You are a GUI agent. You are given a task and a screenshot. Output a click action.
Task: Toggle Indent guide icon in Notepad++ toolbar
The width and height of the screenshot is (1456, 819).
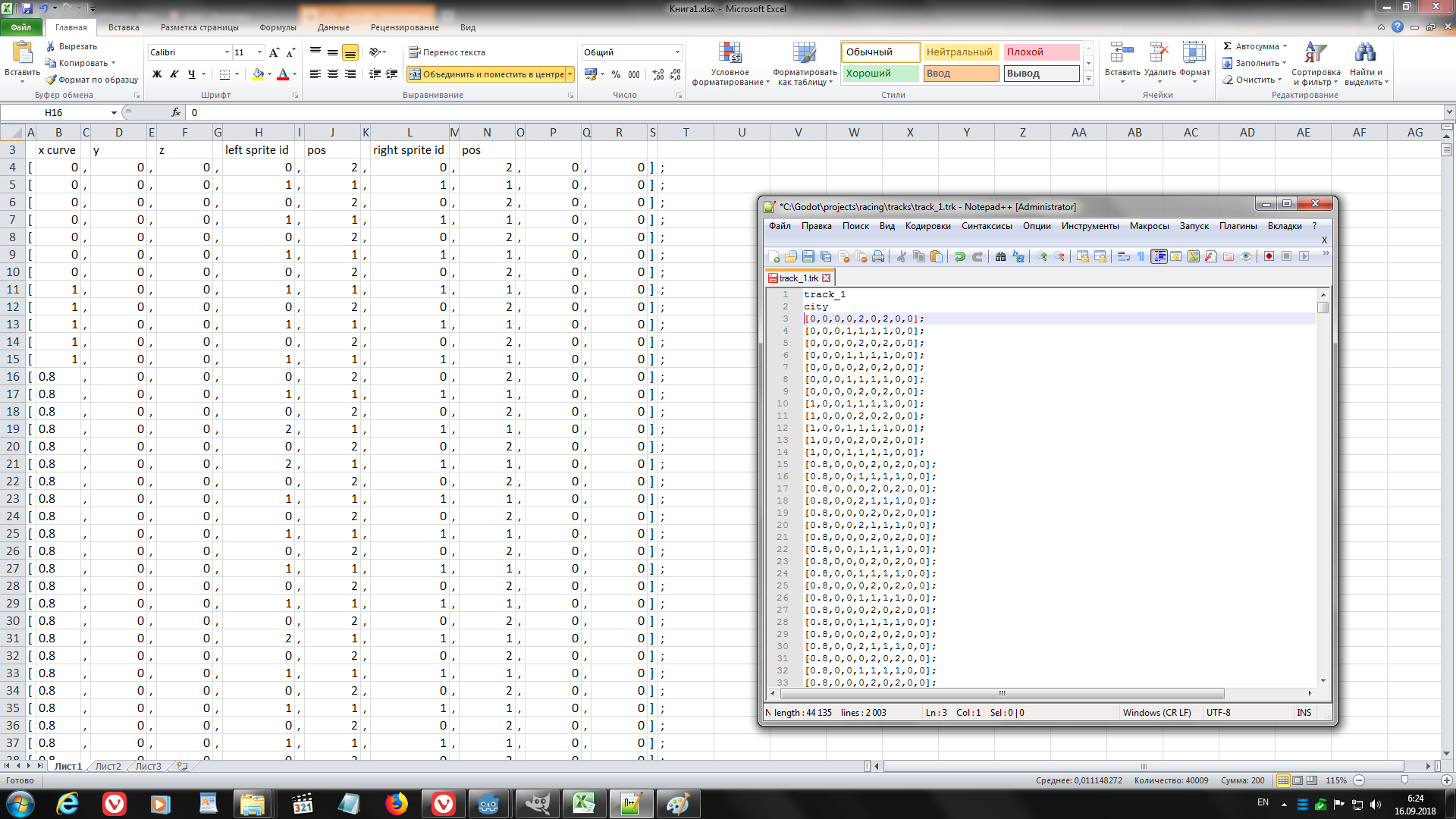pyautogui.click(x=1159, y=257)
